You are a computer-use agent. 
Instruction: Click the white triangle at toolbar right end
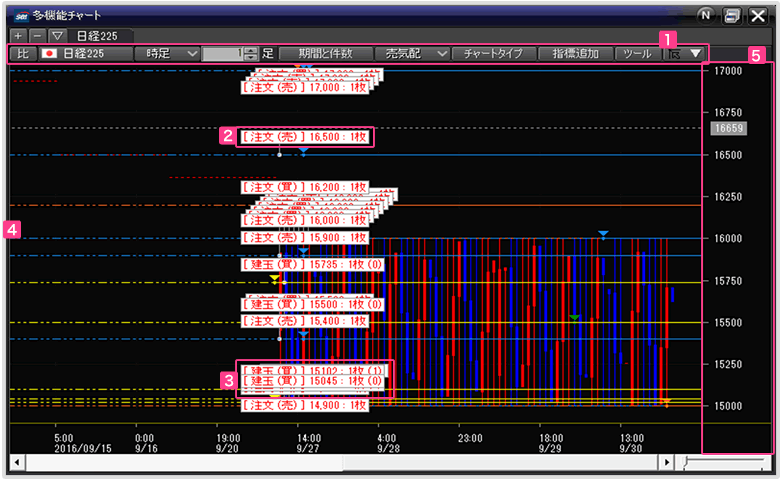coord(695,54)
